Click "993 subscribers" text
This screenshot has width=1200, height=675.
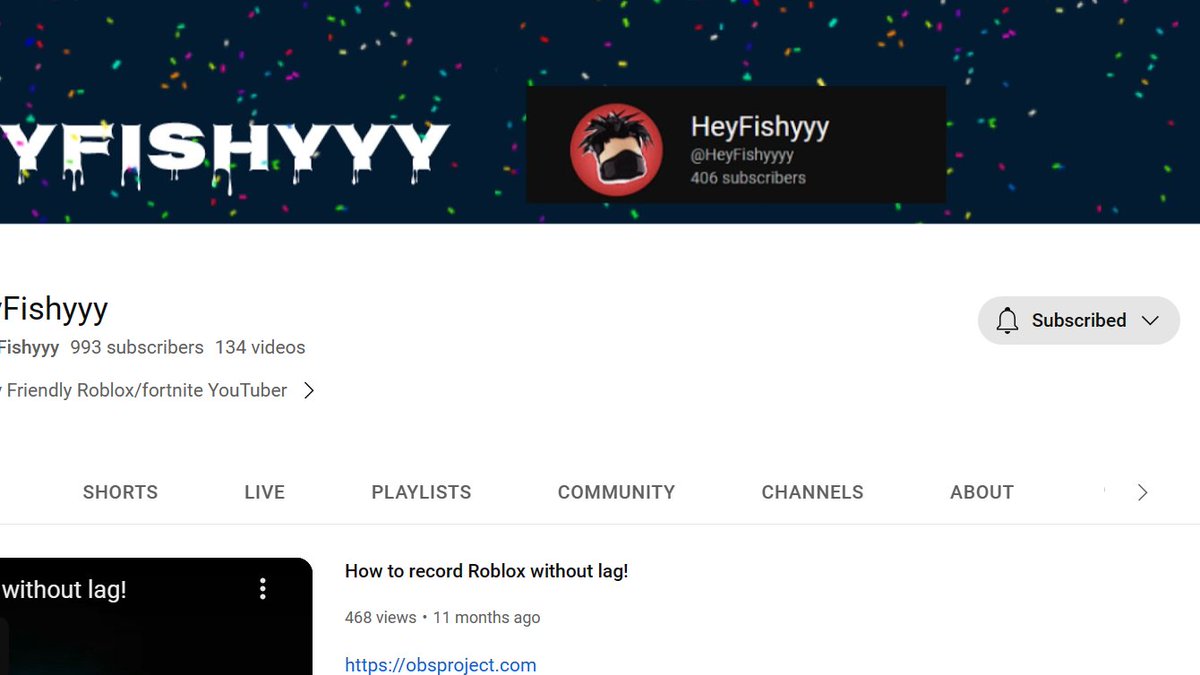[x=137, y=348]
